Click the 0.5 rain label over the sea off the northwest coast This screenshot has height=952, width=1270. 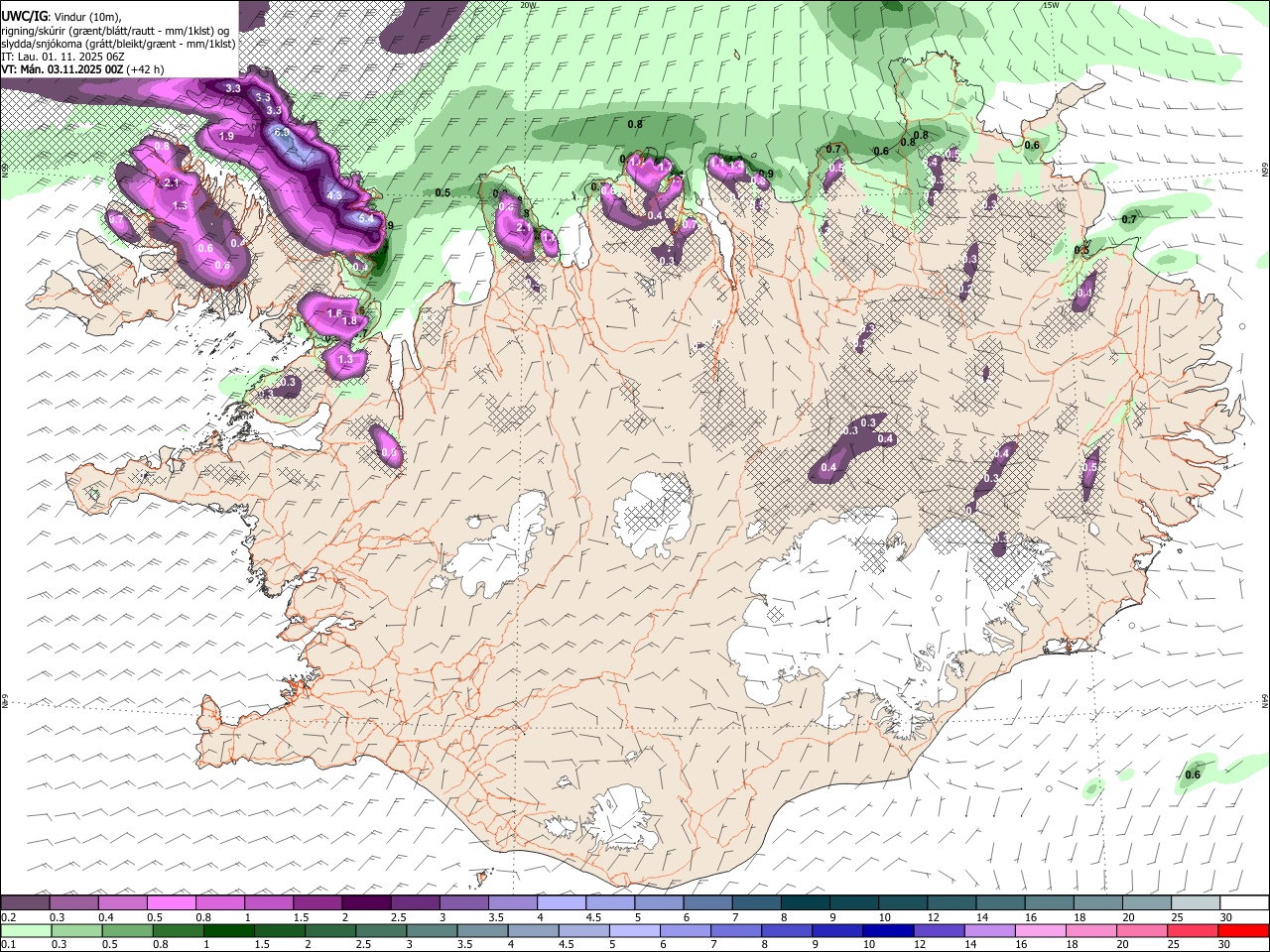(x=443, y=192)
